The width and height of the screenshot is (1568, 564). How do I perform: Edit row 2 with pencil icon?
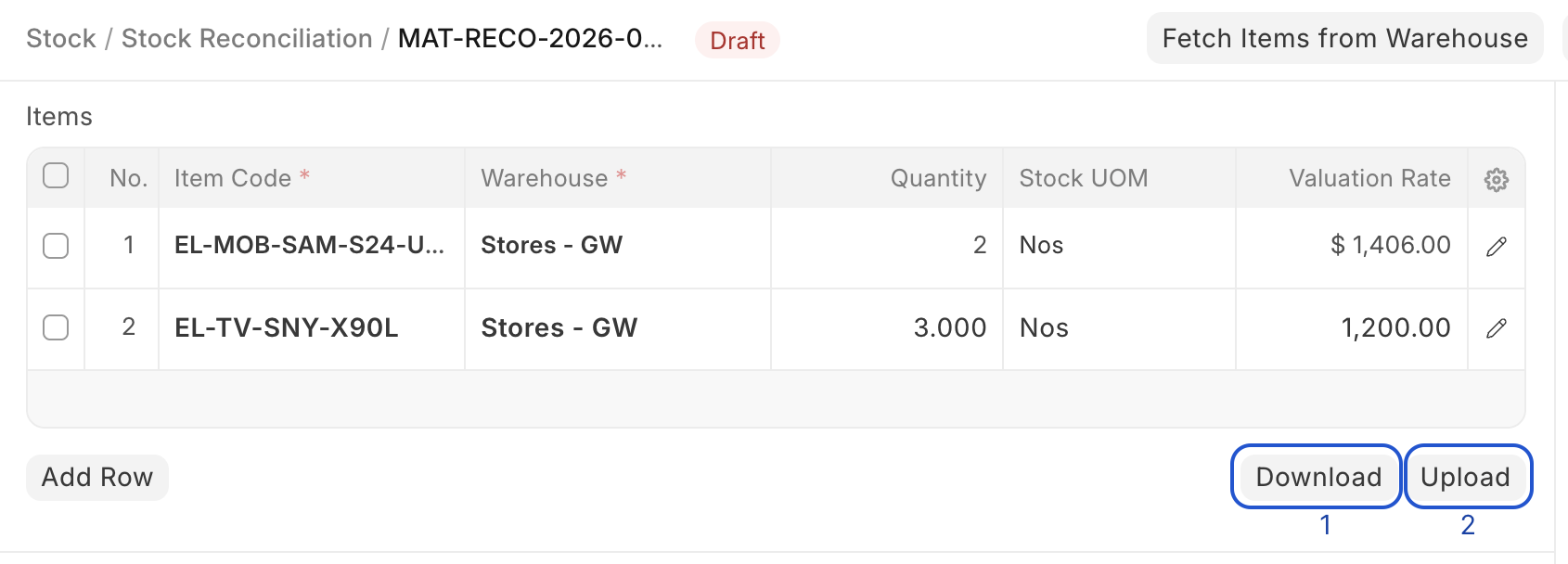(x=1496, y=328)
